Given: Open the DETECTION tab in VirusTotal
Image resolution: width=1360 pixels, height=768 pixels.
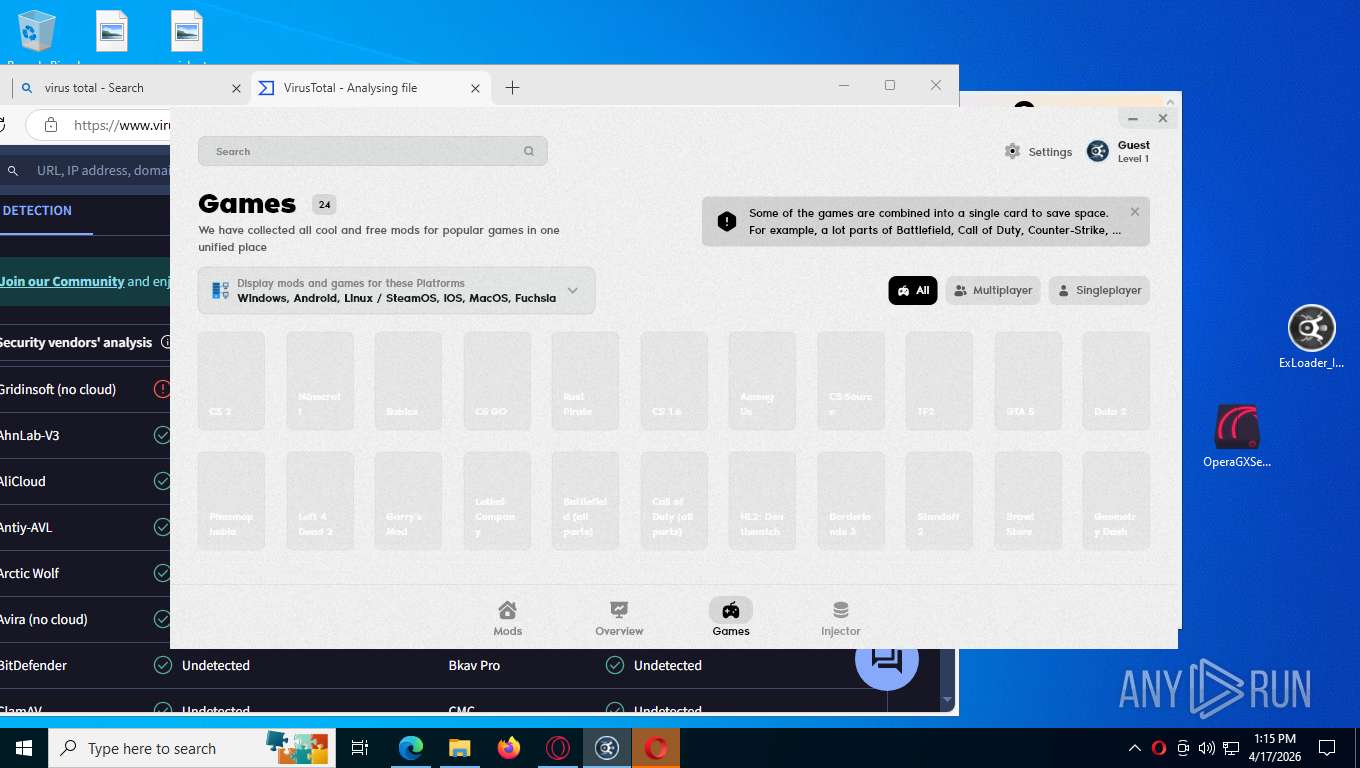Looking at the screenshot, I should pos(37,211).
